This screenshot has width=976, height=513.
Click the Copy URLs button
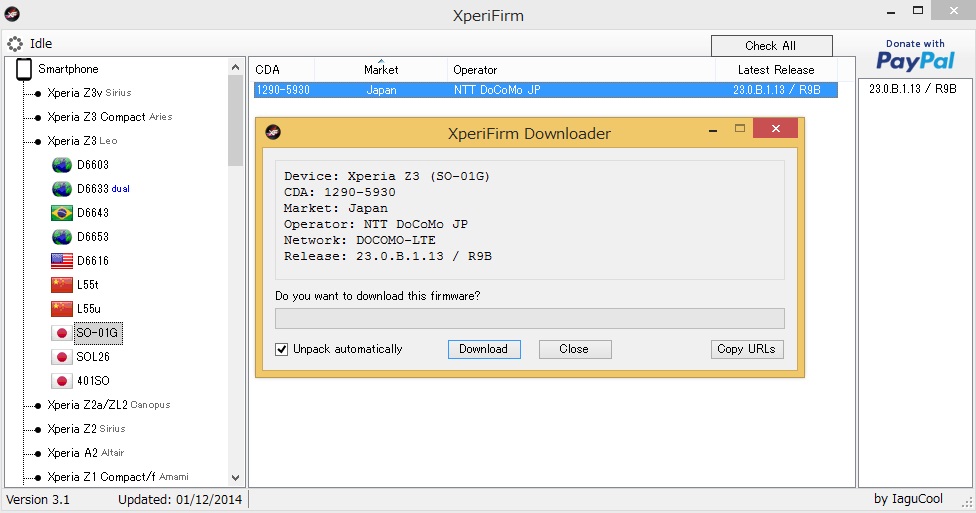[746, 349]
